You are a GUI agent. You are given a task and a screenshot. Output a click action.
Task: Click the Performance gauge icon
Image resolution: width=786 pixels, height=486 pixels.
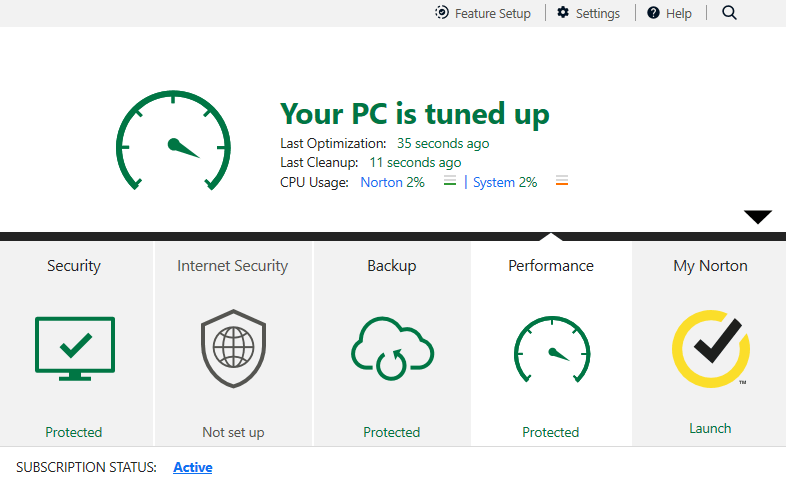click(x=551, y=349)
